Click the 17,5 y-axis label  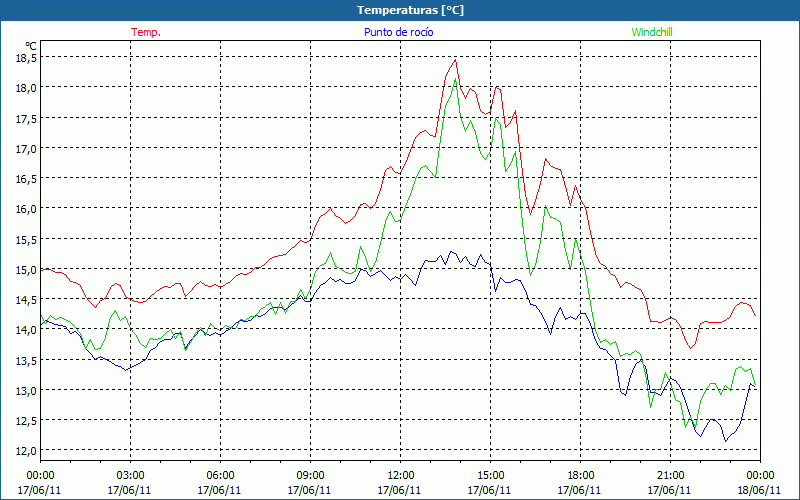26,118
